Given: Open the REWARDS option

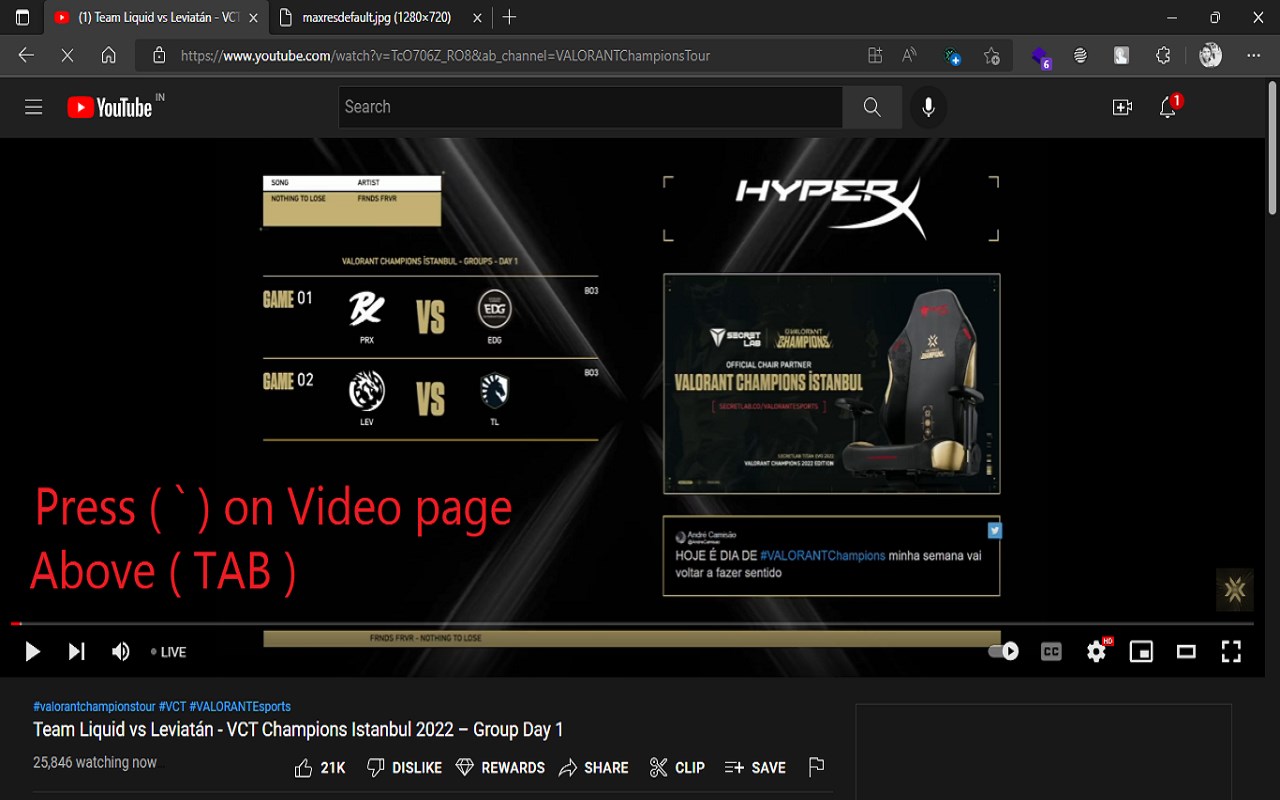Looking at the screenshot, I should (x=500, y=768).
